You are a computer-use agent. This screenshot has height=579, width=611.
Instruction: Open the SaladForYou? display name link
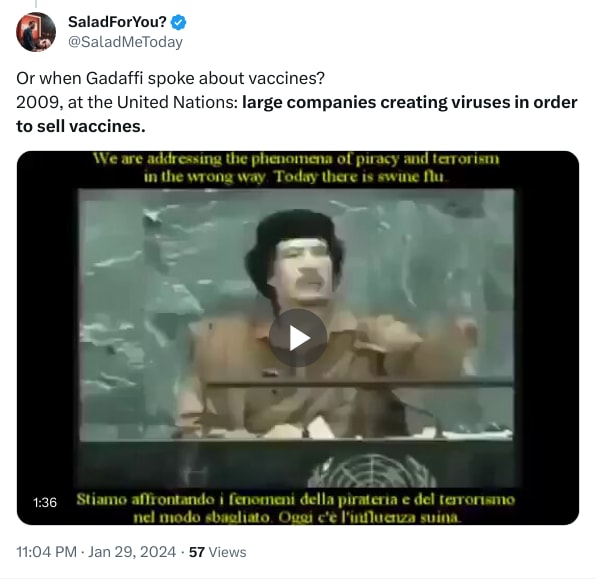117,22
